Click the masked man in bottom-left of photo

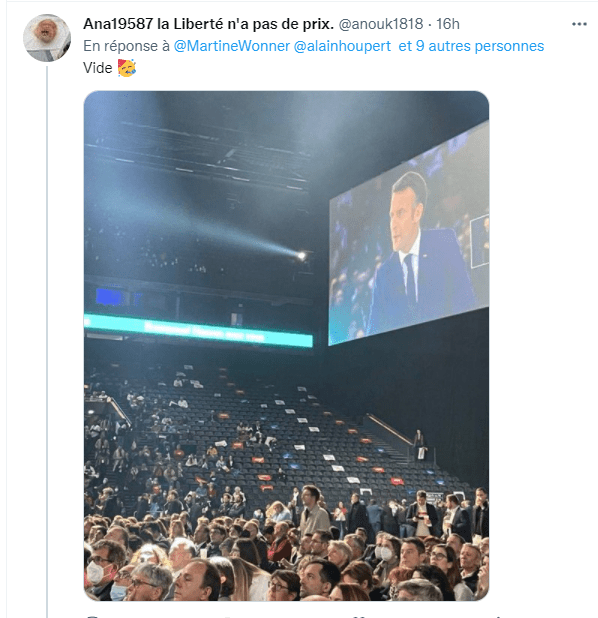click(103, 566)
